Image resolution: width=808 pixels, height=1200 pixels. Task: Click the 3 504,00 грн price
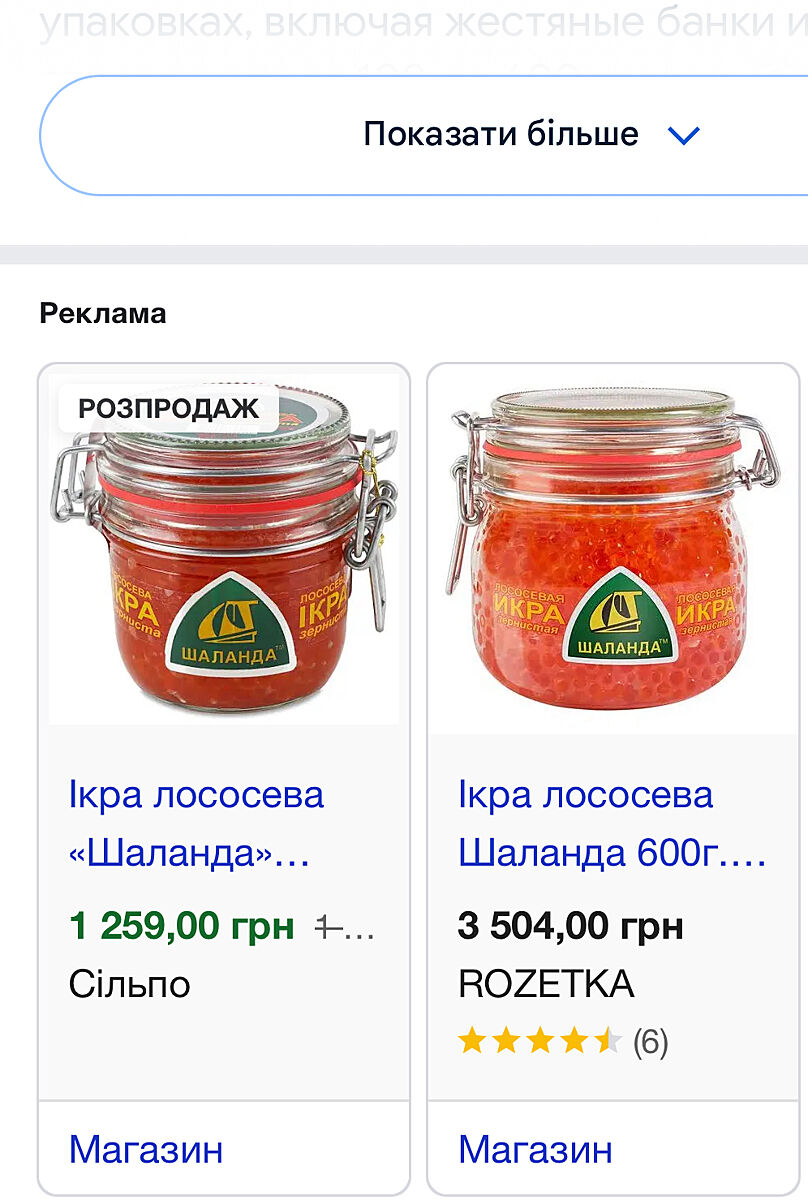(x=571, y=926)
